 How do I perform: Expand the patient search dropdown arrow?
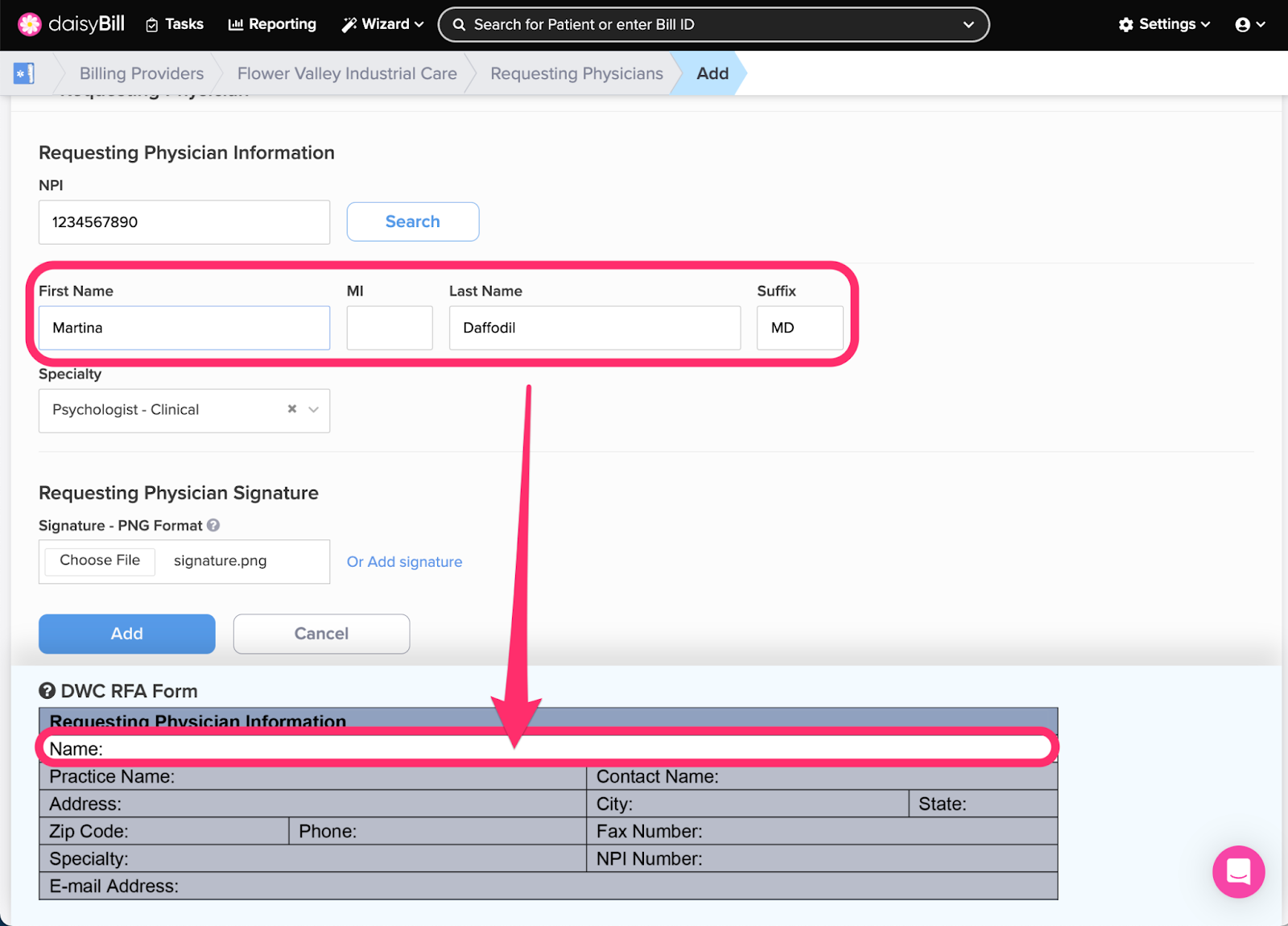click(x=968, y=24)
